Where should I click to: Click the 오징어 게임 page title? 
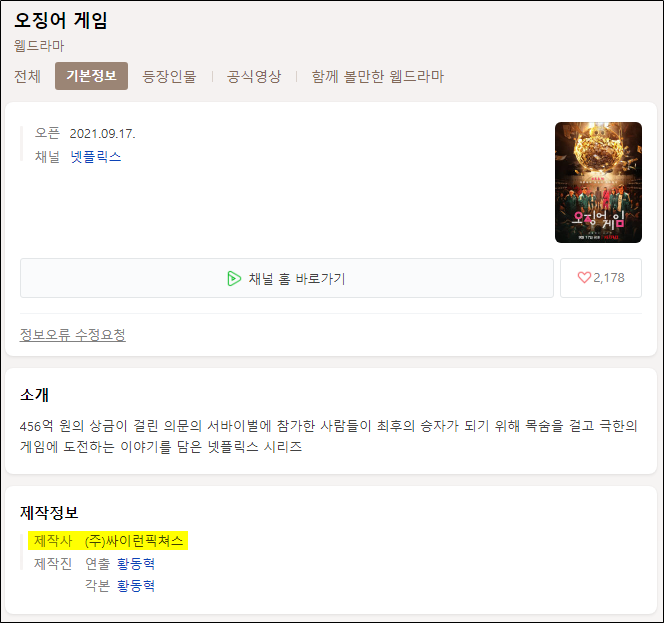61,20
